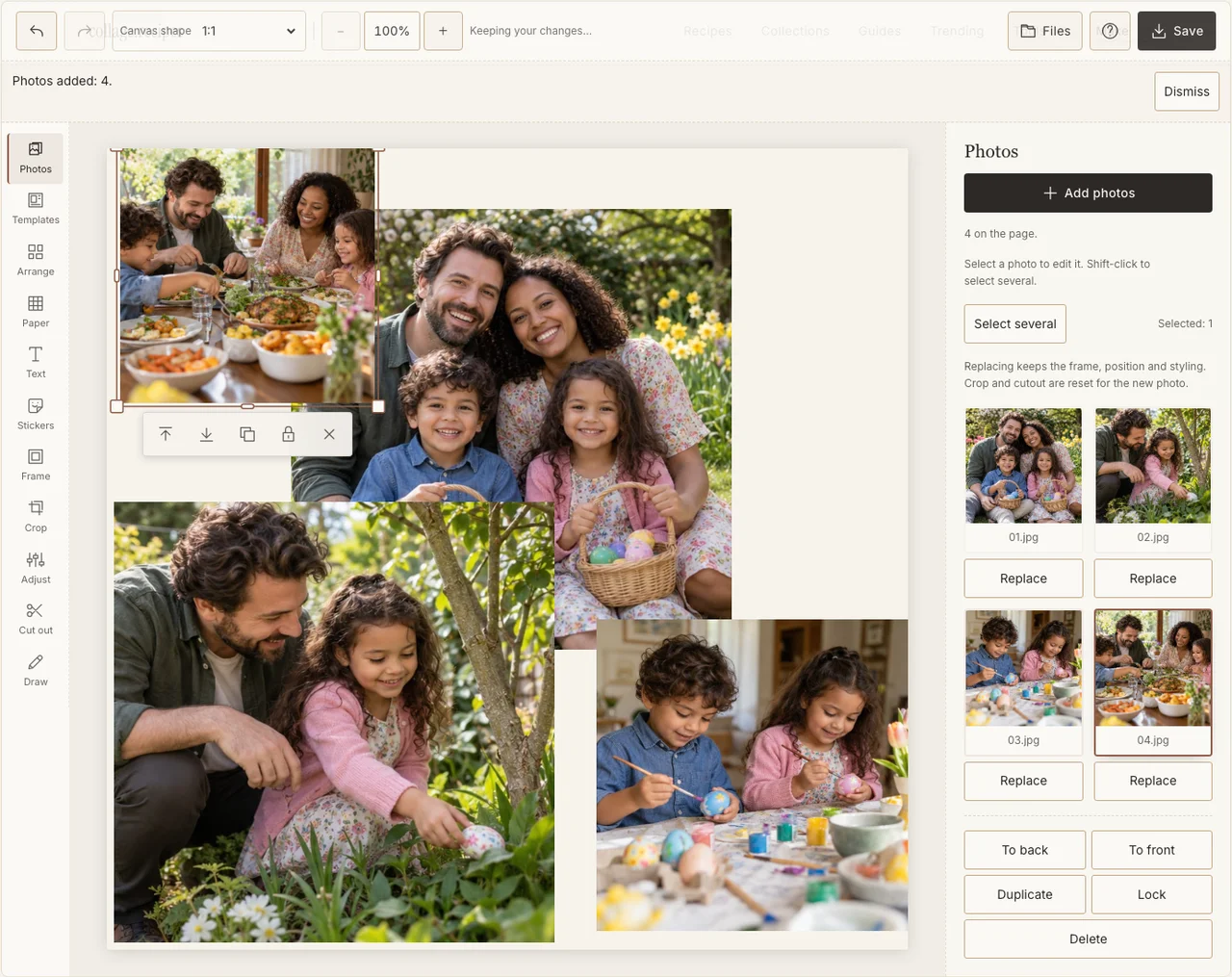Replace the 01.jpg photo
The height and width of the screenshot is (977, 1232).
point(1023,578)
